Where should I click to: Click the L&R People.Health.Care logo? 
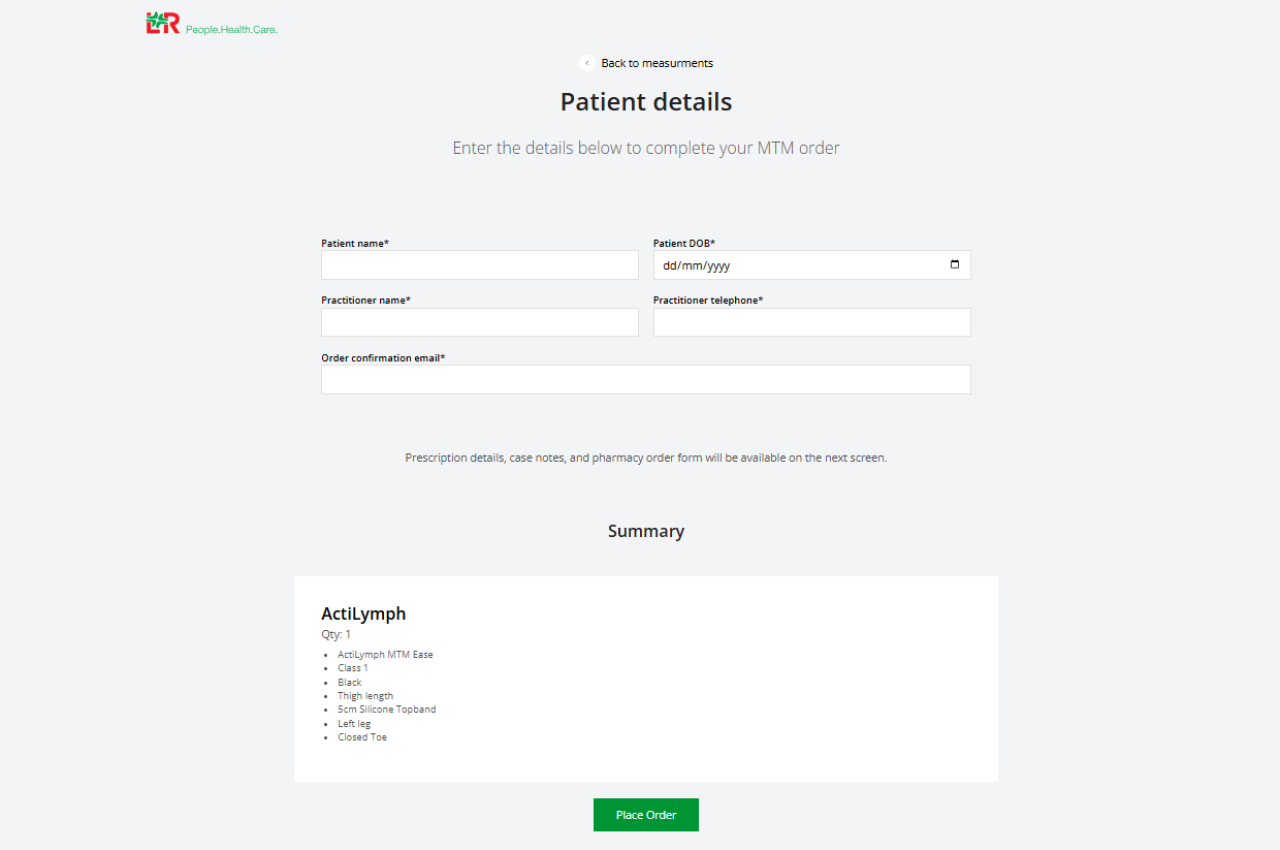pyautogui.click(x=212, y=23)
